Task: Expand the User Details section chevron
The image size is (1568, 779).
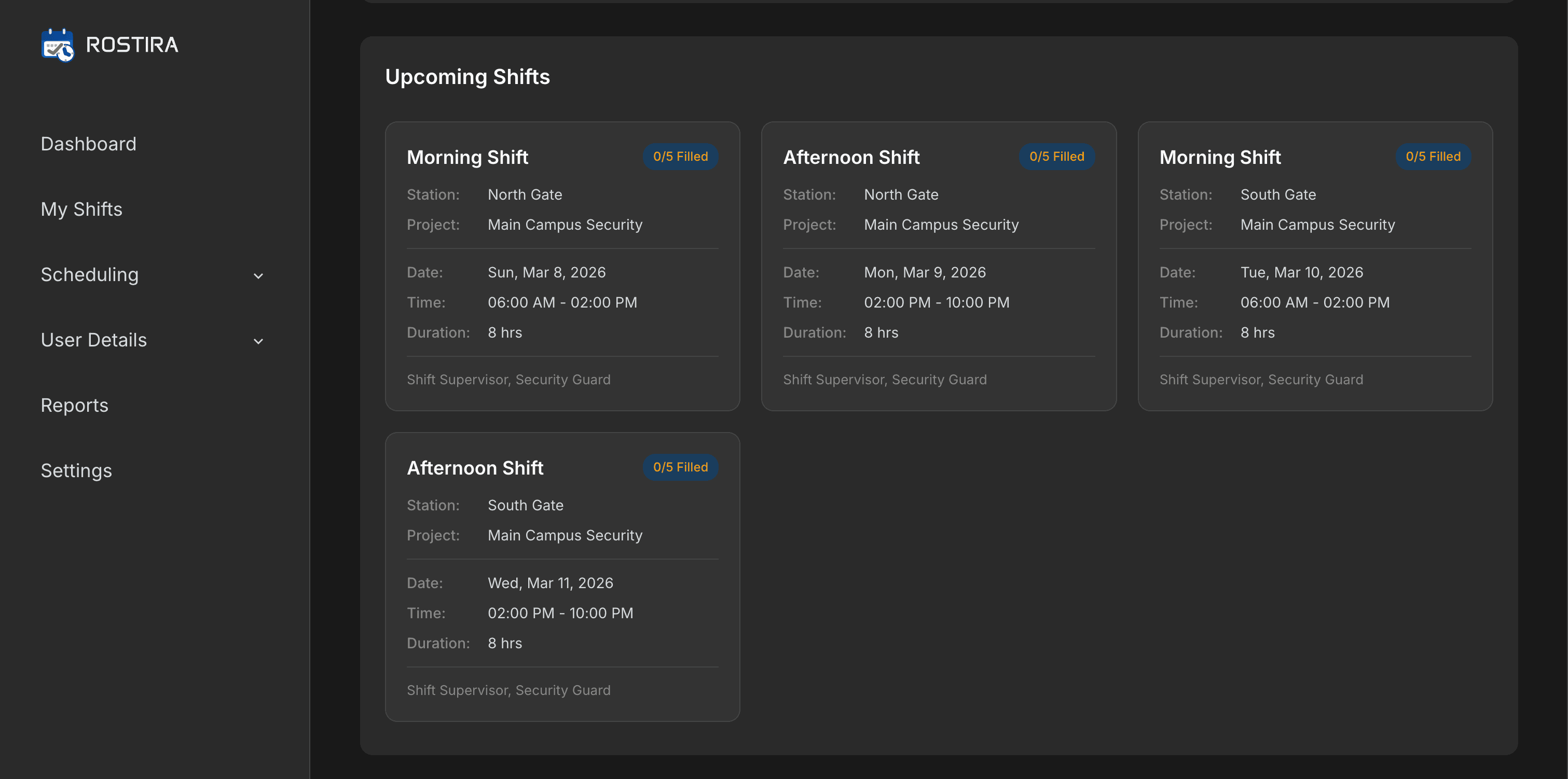Action: coord(258,341)
